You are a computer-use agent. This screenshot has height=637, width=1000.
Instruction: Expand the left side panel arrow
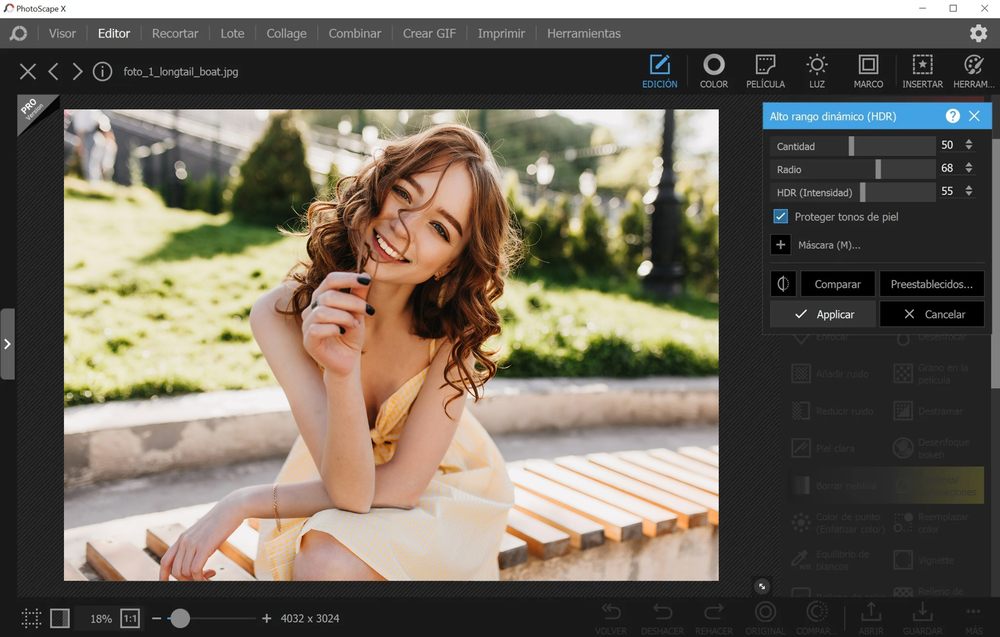[x=7, y=344]
